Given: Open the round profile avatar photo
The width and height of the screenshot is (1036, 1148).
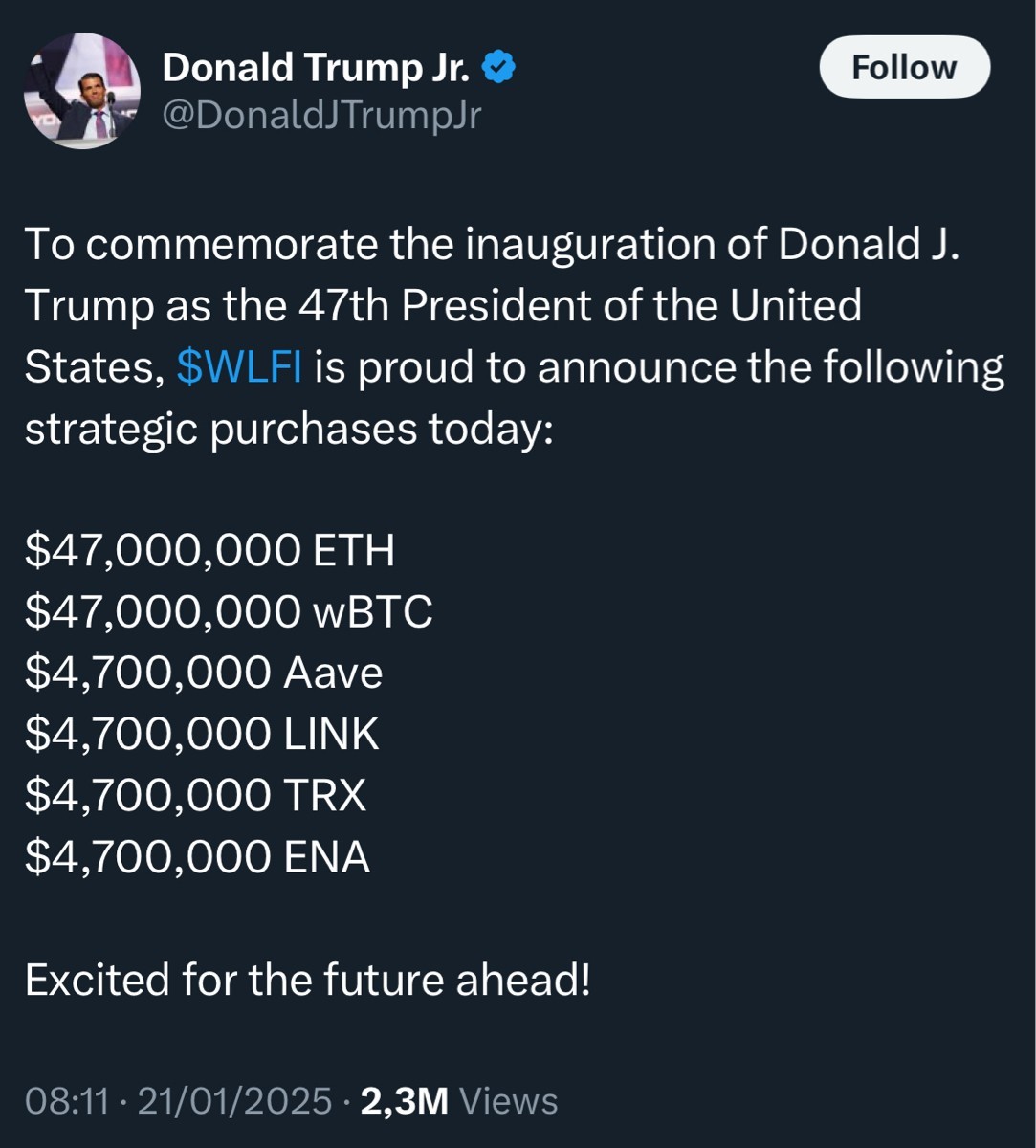Looking at the screenshot, I should (x=82, y=90).
